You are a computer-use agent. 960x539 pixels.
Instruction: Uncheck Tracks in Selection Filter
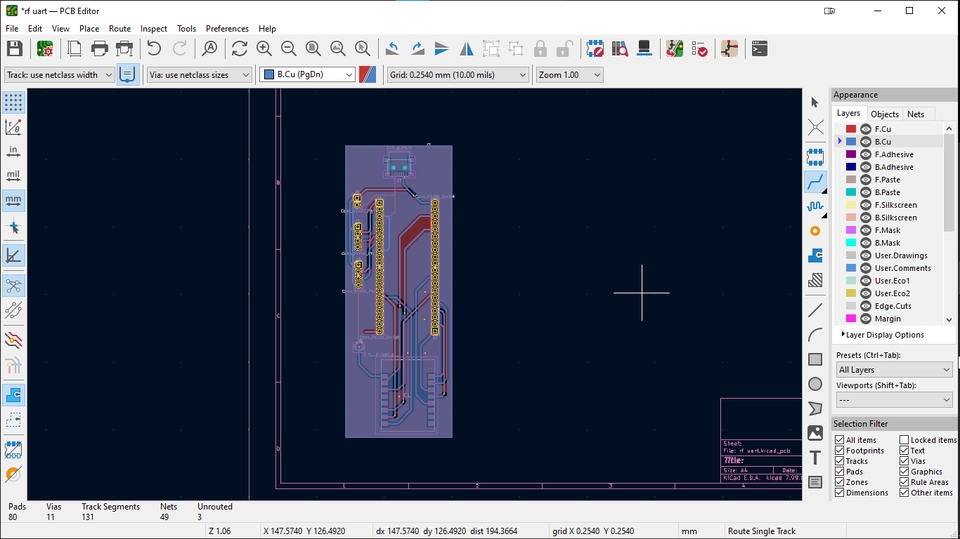[x=840, y=461]
